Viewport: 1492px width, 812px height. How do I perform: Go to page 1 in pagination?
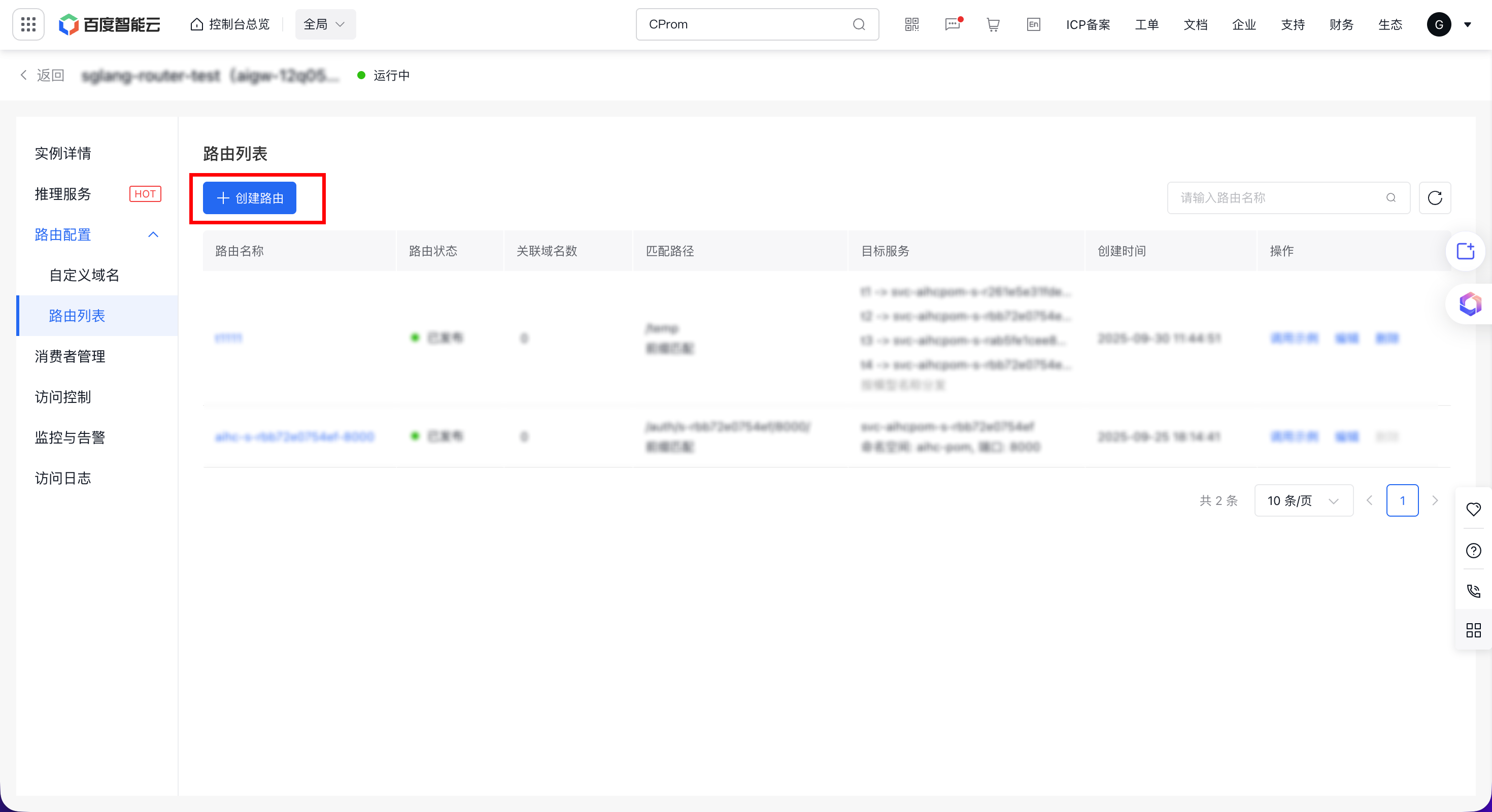coord(1402,500)
